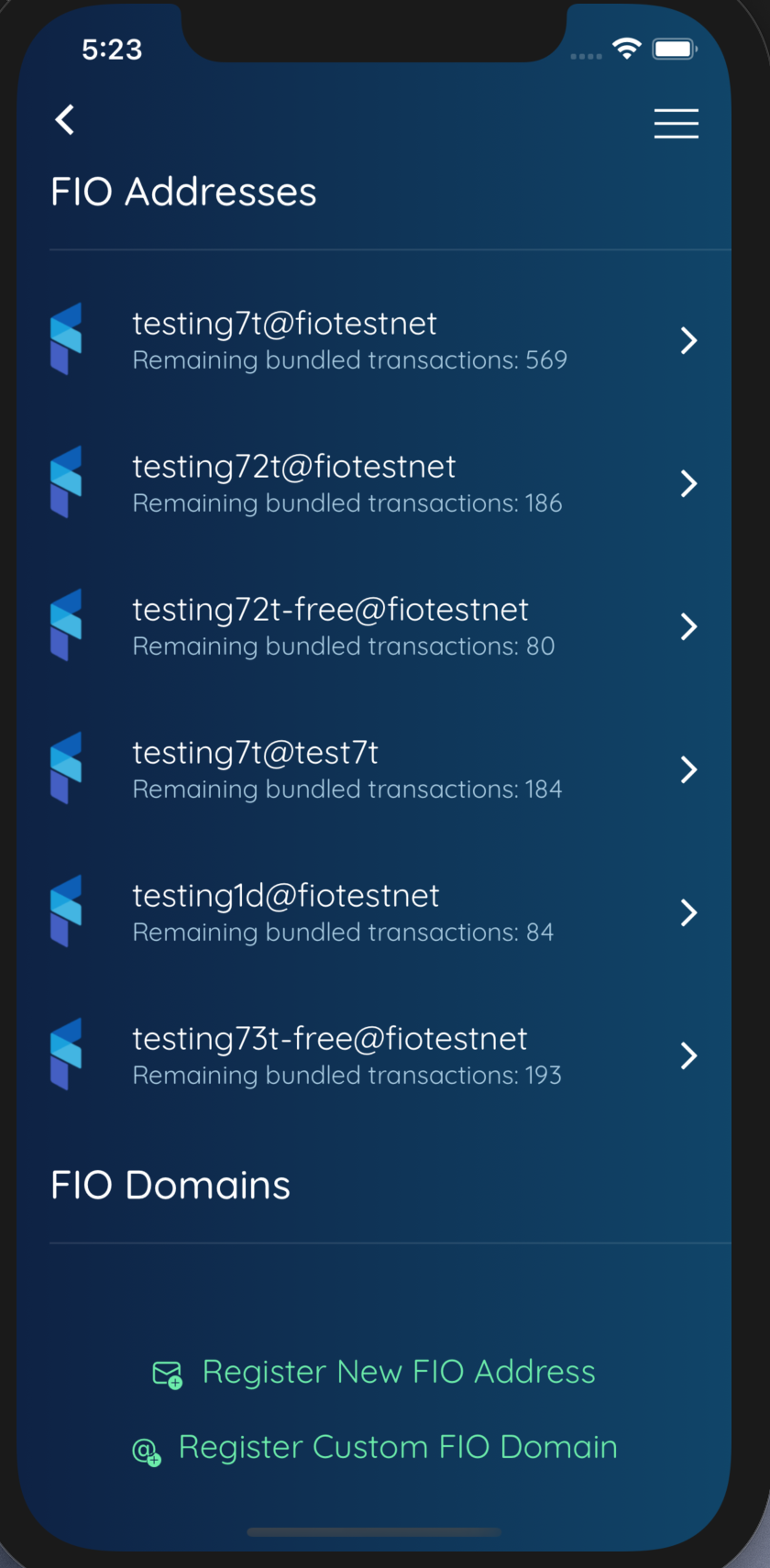This screenshot has height=1568, width=770.
Task: Open testing73t-free@fiotestnet via its chevron
Action: [688, 1055]
